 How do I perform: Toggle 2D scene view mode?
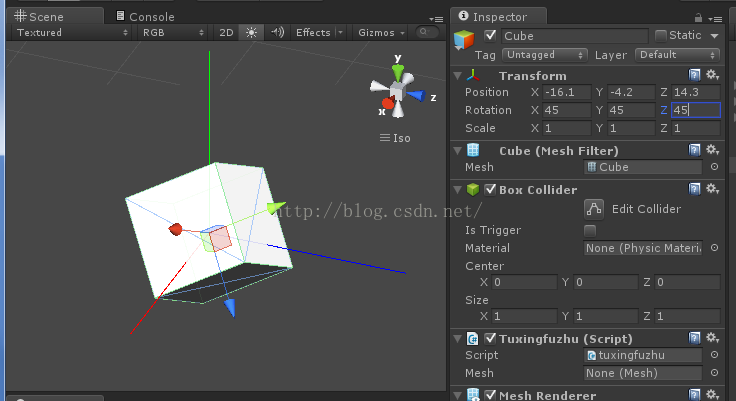226,32
